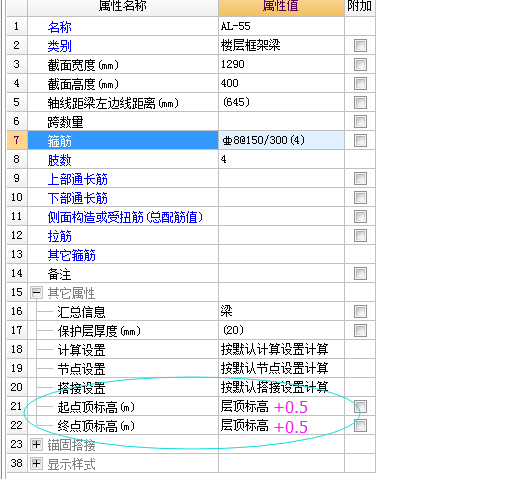The image size is (514, 479).
Task: Edit the 类别 value 楼层框架梁
Action: (281, 45)
